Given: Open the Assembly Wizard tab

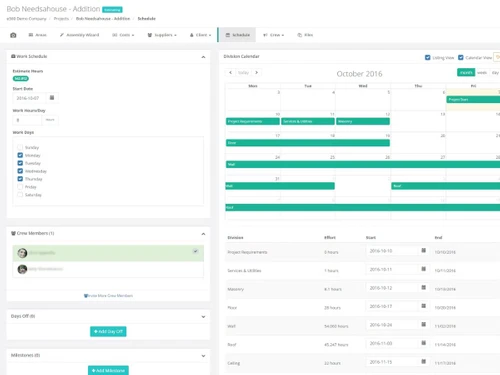Looking at the screenshot, I should click(79, 35).
